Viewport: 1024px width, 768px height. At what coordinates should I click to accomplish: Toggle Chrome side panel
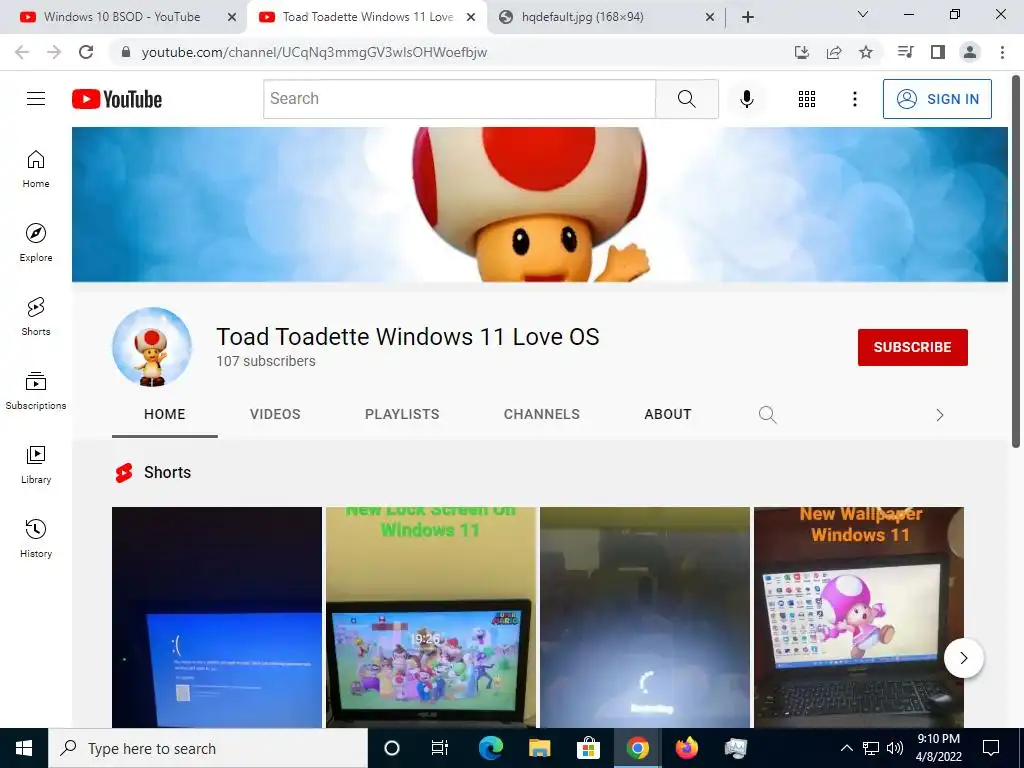938,52
